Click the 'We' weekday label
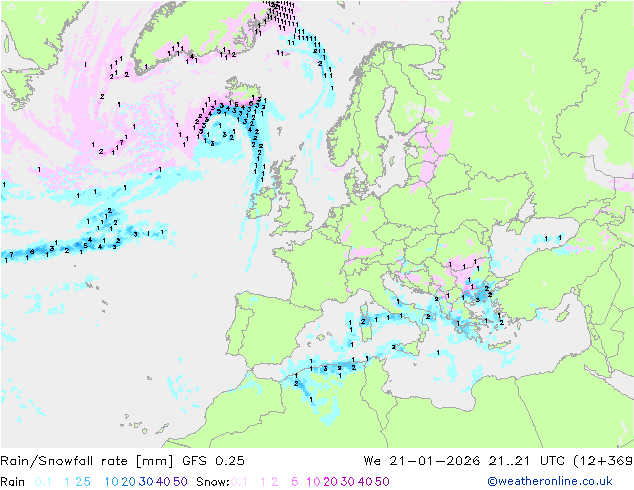The width and height of the screenshot is (634, 490). [x=372, y=461]
